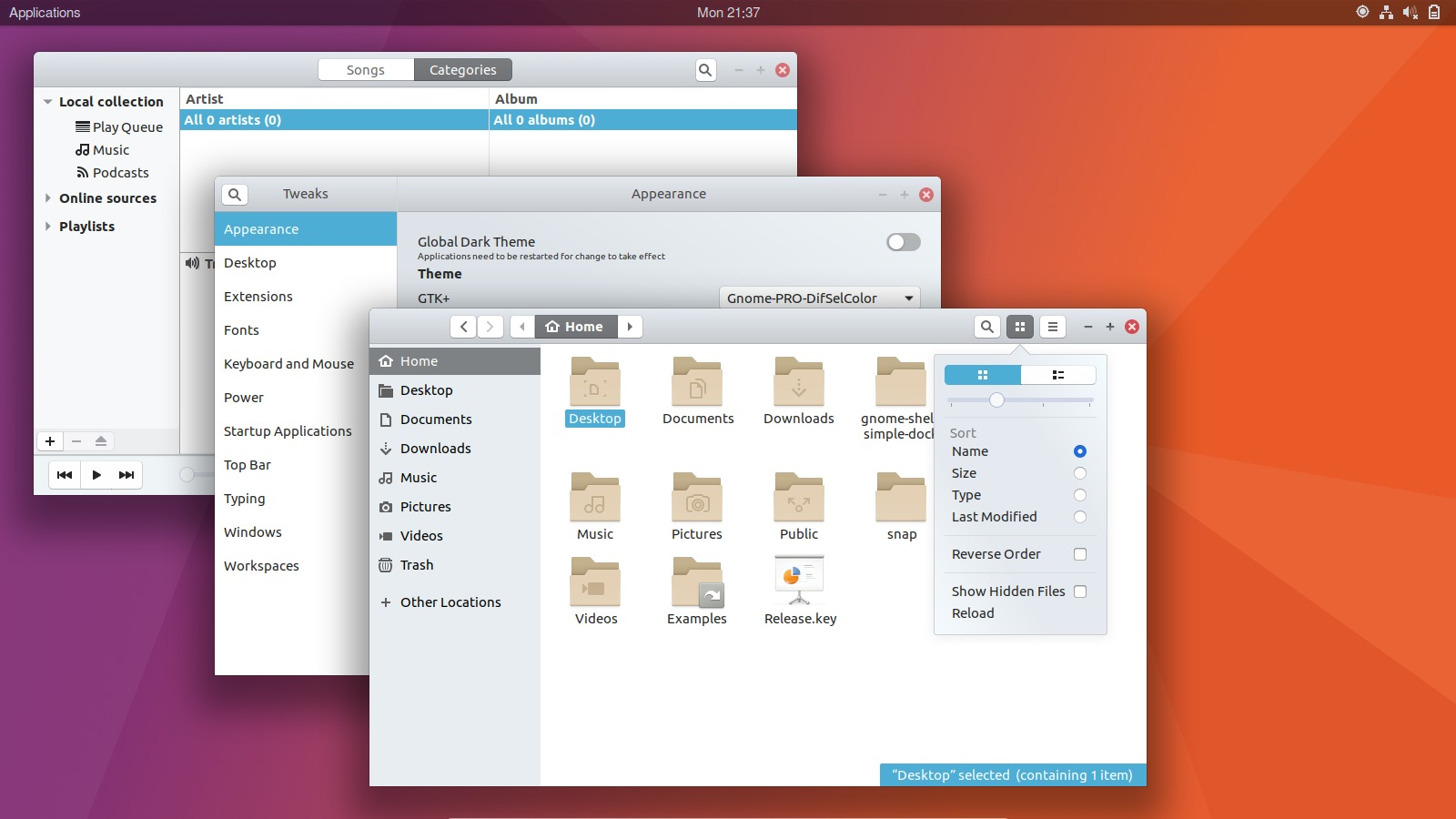
Task: Open search in the Tweaks window
Action: point(235,194)
